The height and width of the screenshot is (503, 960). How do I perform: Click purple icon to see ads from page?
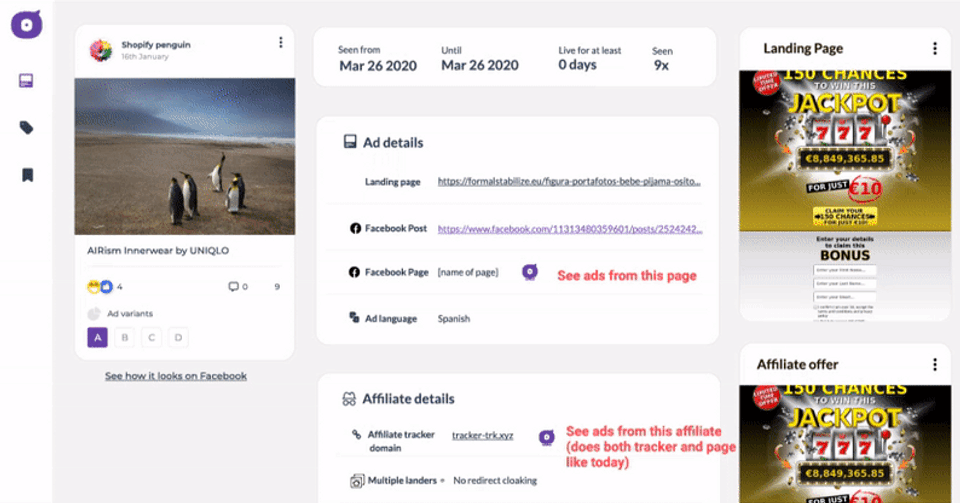530,272
